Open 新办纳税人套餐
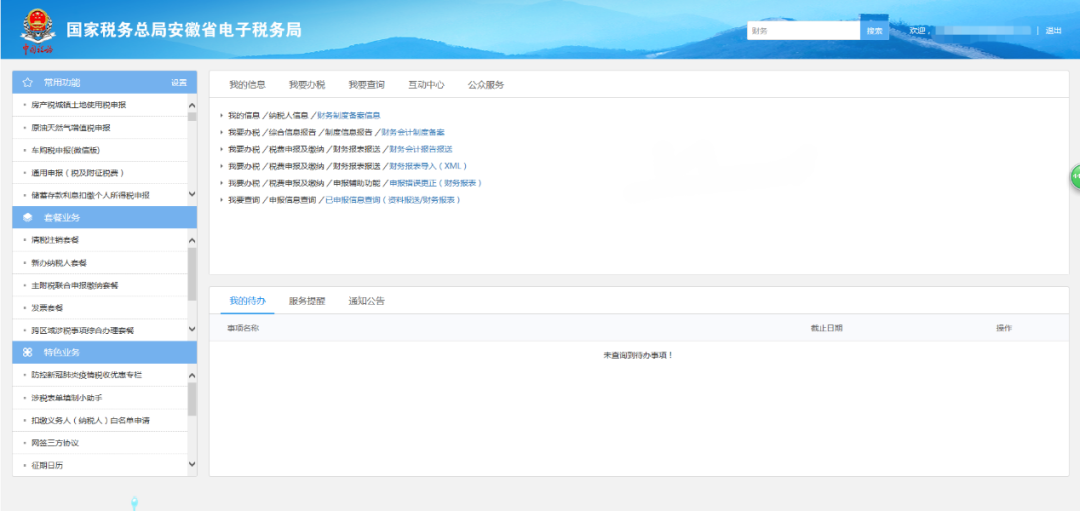Image resolution: width=1080 pixels, height=511 pixels. tap(59, 263)
